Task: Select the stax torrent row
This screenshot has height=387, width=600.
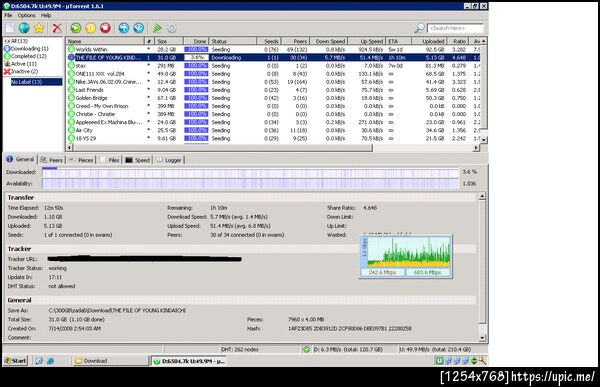Action: click(x=273, y=66)
